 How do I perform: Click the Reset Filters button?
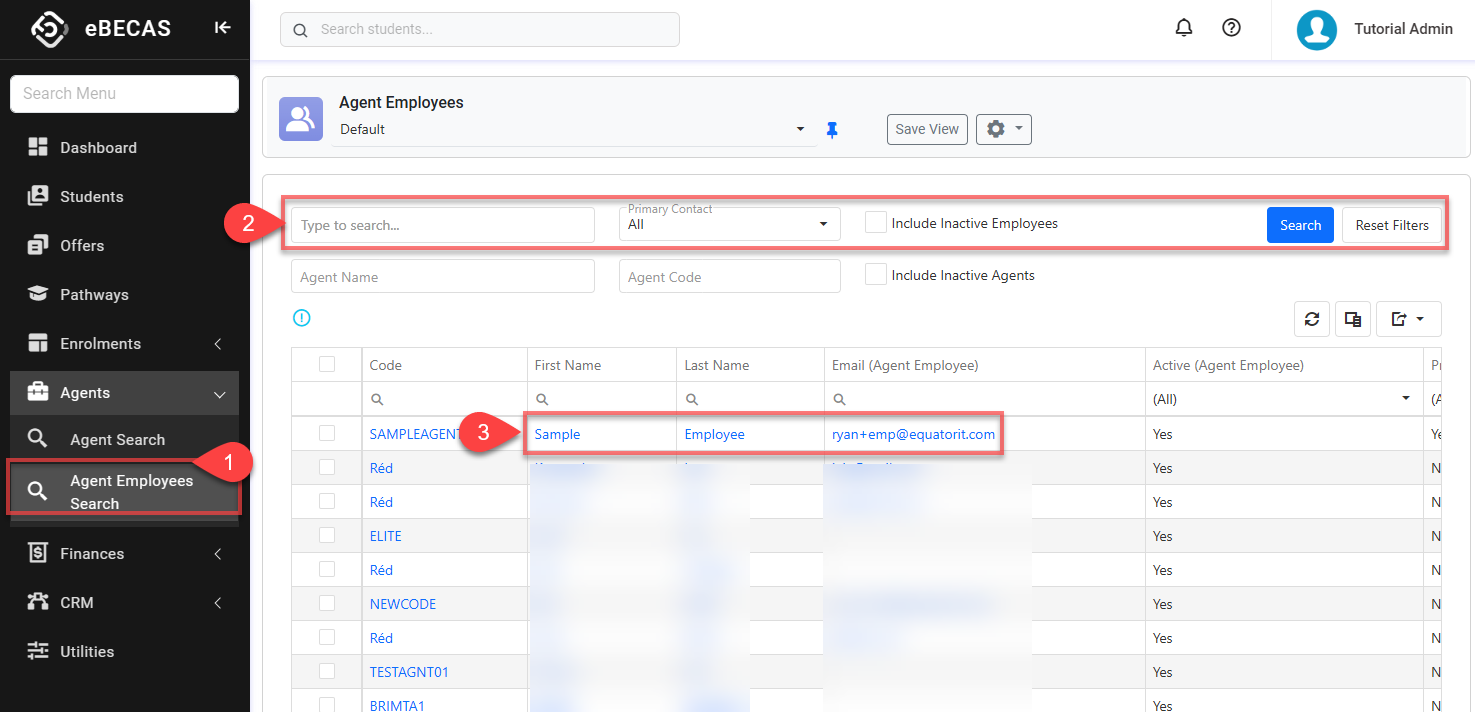[1392, 225]
